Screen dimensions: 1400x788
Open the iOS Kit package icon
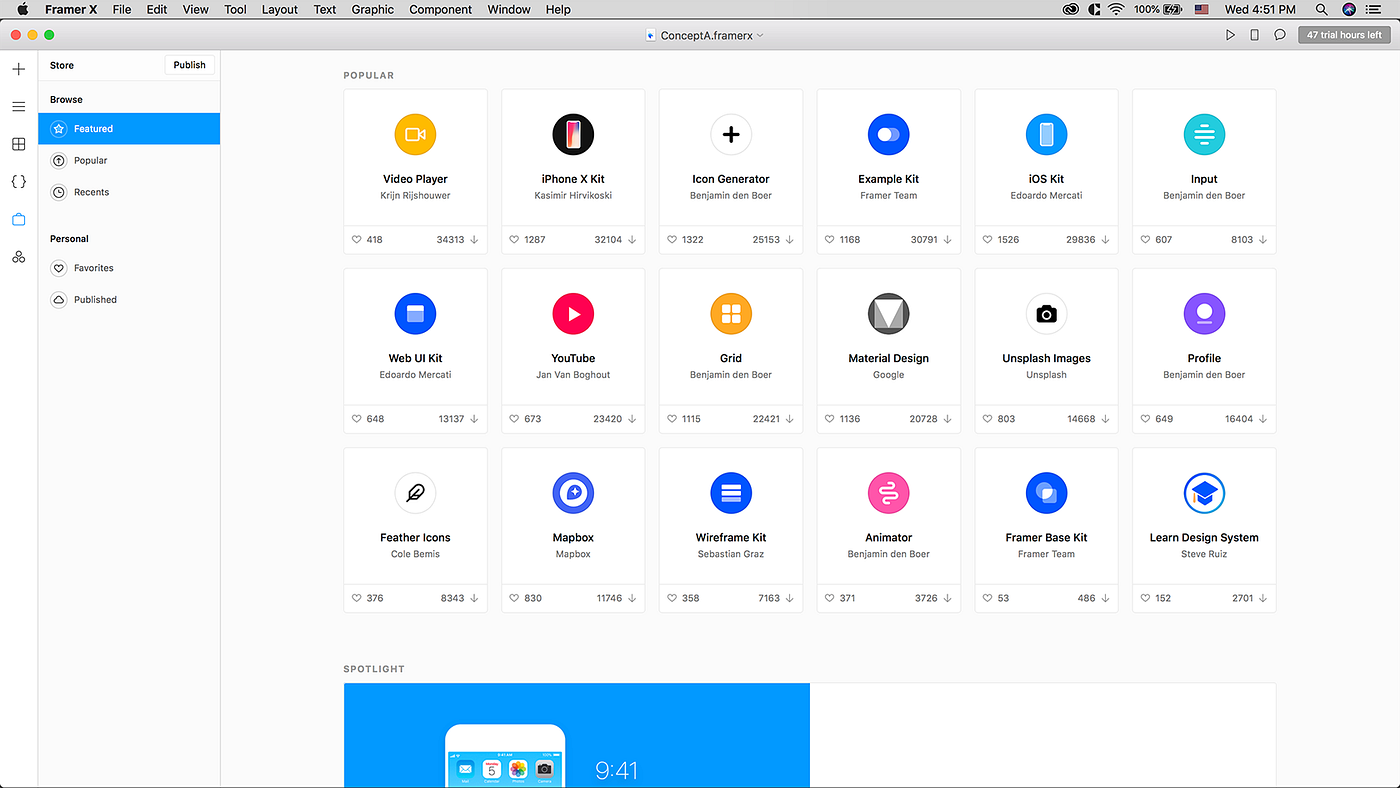pos(1046,134)
